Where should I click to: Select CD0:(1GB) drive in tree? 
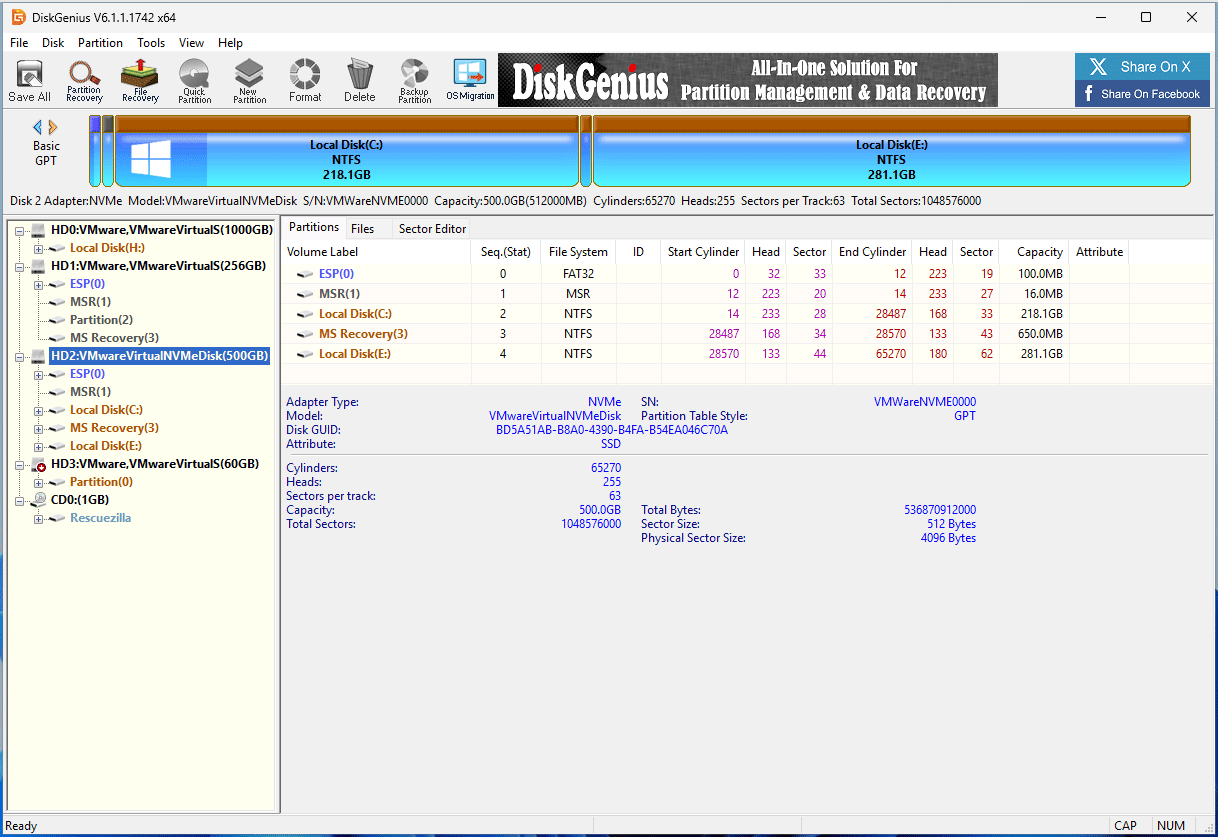(x=80, y=500)
